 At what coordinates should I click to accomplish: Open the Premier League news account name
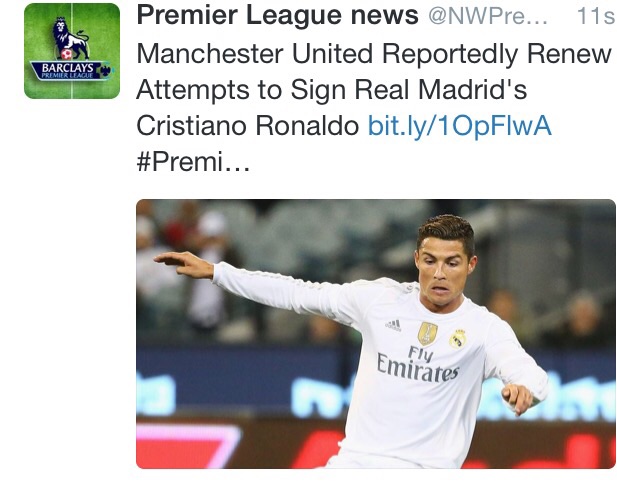click(277, 15)
